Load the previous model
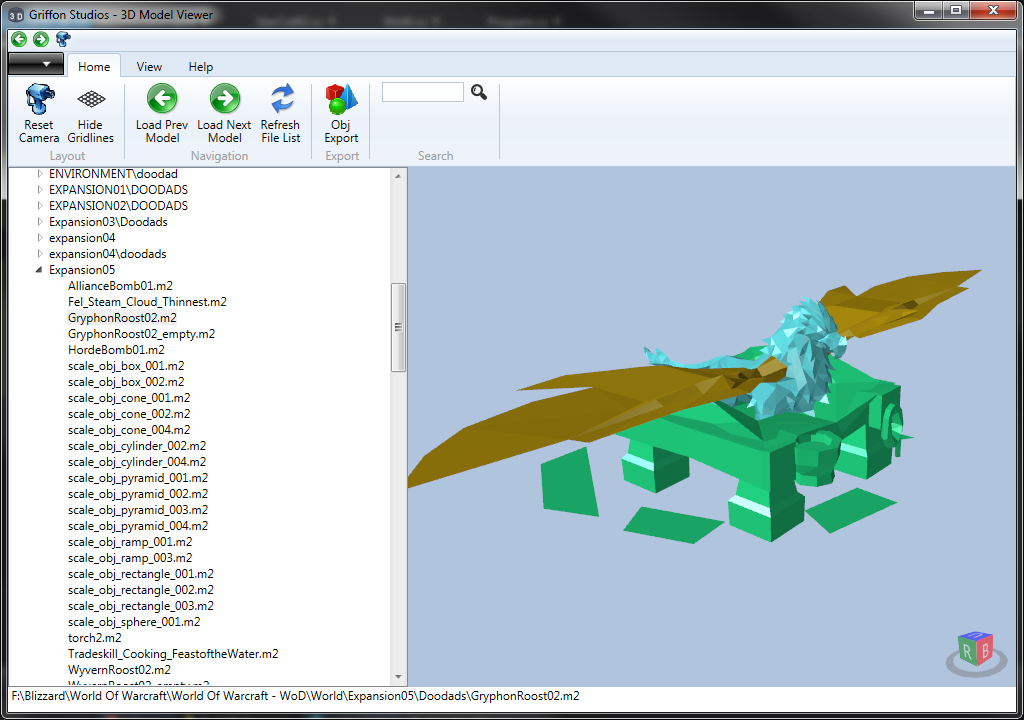 162,113
